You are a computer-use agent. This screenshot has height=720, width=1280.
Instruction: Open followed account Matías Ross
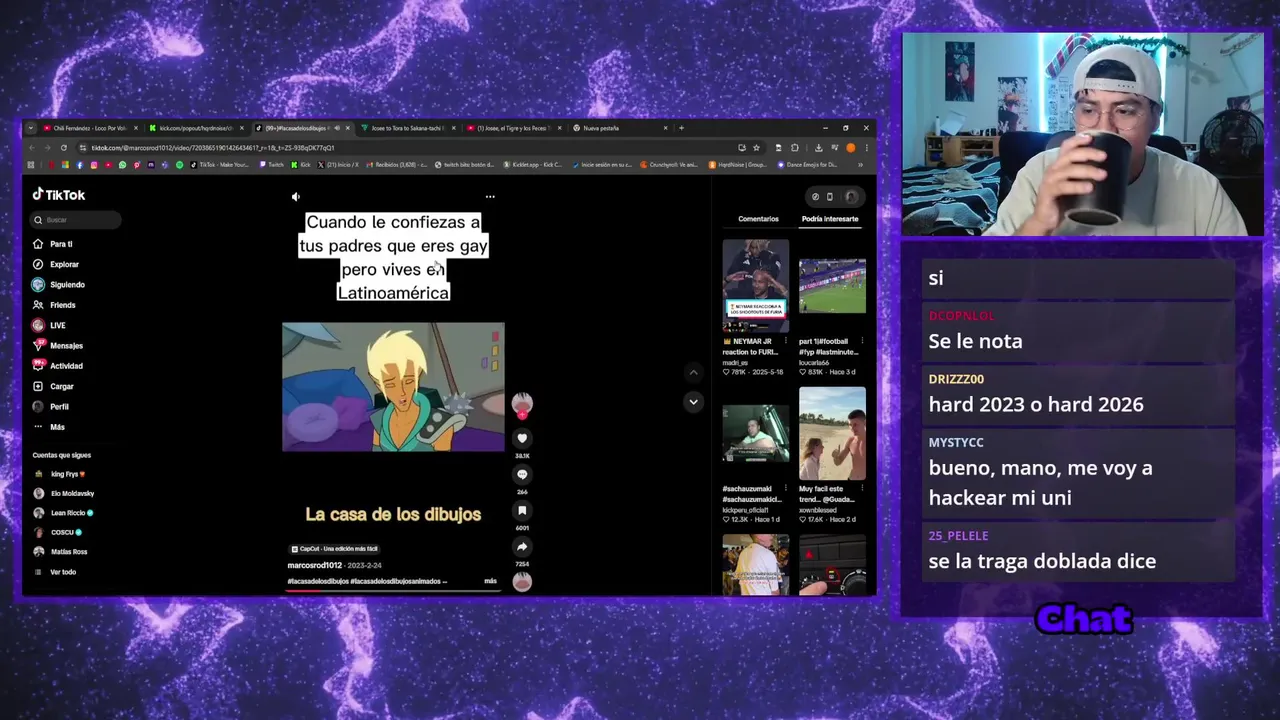pos(61,552)
